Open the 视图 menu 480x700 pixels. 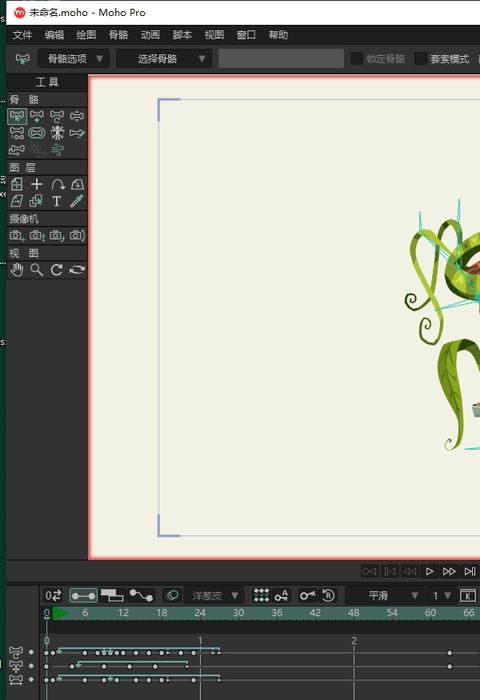click(214, 35)
